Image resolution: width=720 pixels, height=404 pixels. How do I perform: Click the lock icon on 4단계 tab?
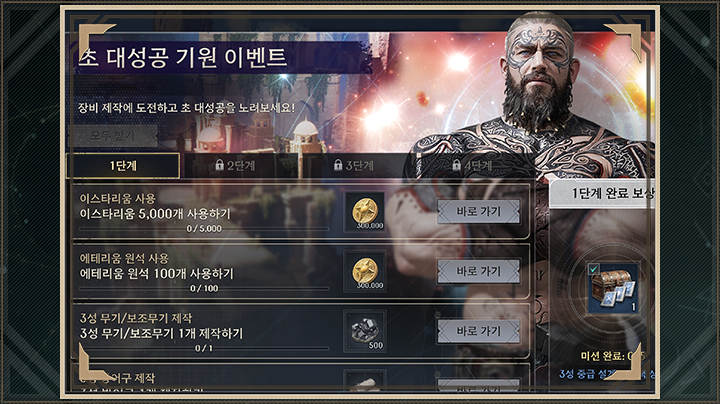(456, 165)
